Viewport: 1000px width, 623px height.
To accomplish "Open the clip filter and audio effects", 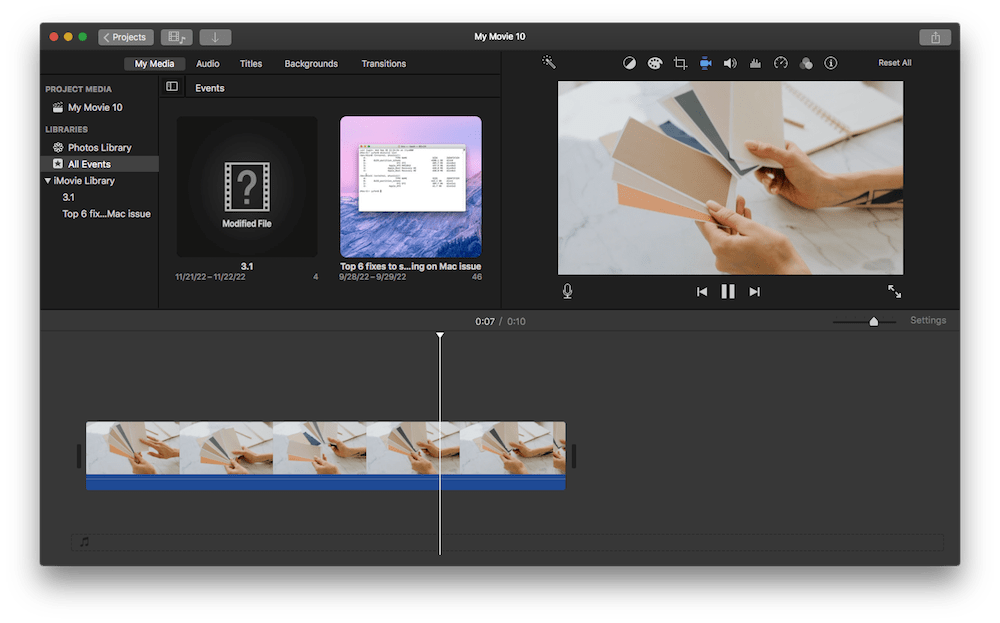I will (x=806, y=63).
